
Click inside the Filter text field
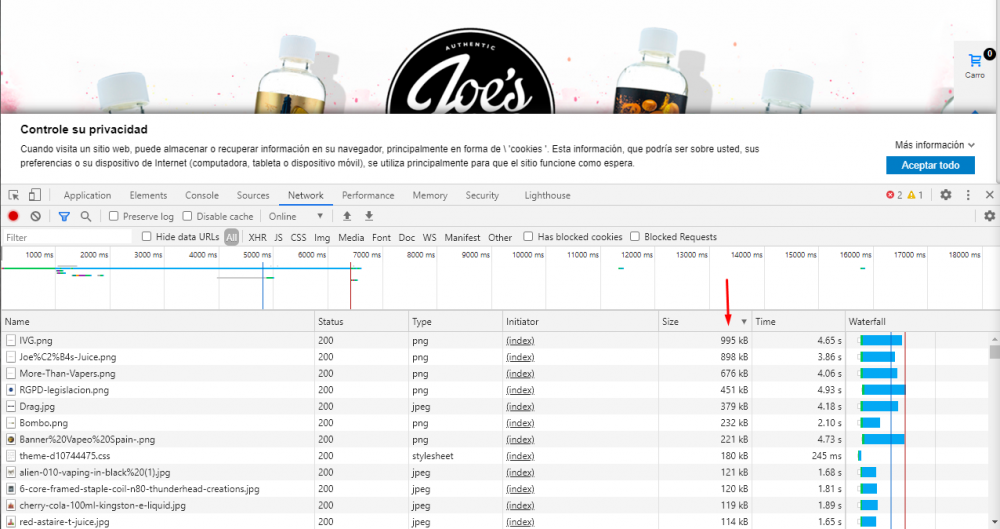click(x=66, y=237)
